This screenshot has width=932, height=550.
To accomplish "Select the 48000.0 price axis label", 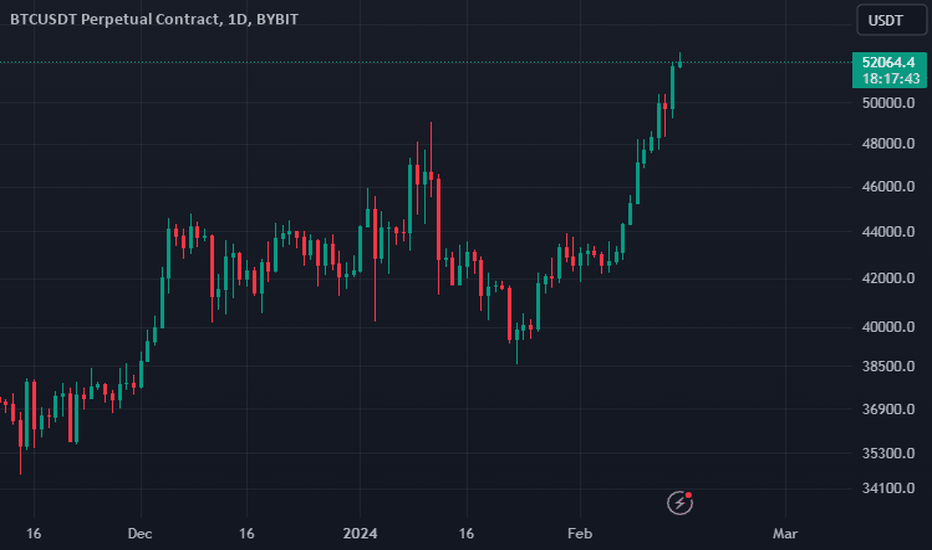I will [888, 143].
